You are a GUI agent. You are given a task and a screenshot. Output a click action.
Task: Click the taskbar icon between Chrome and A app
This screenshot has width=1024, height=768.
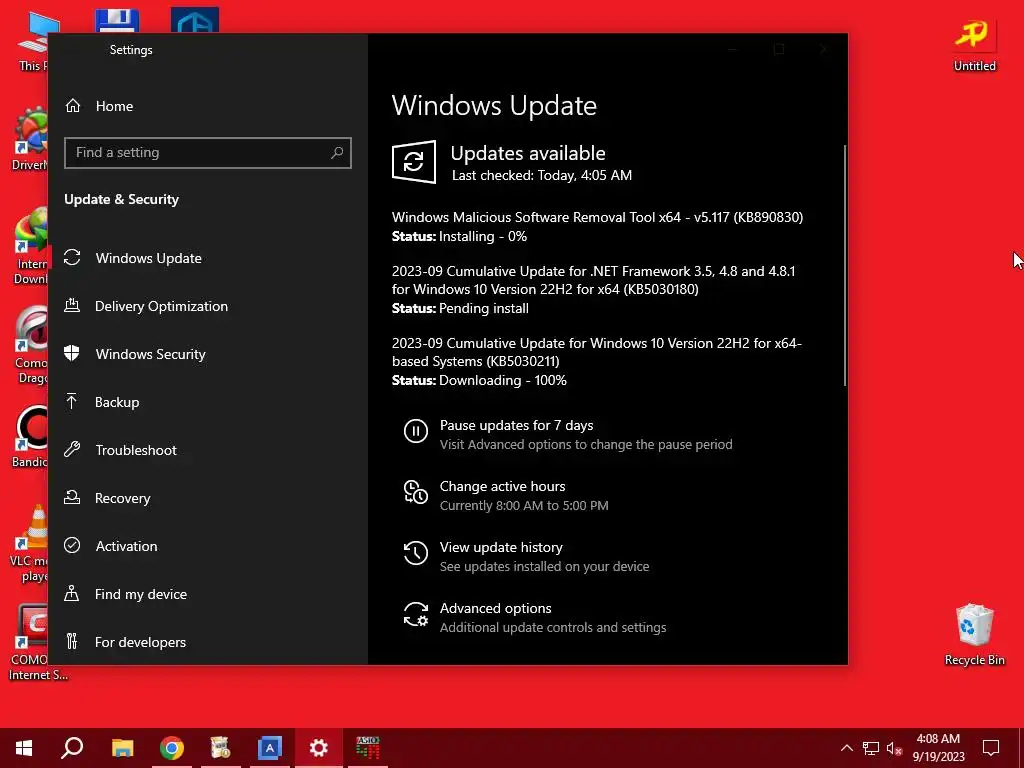pyautogui.click(x=221, y=748)
